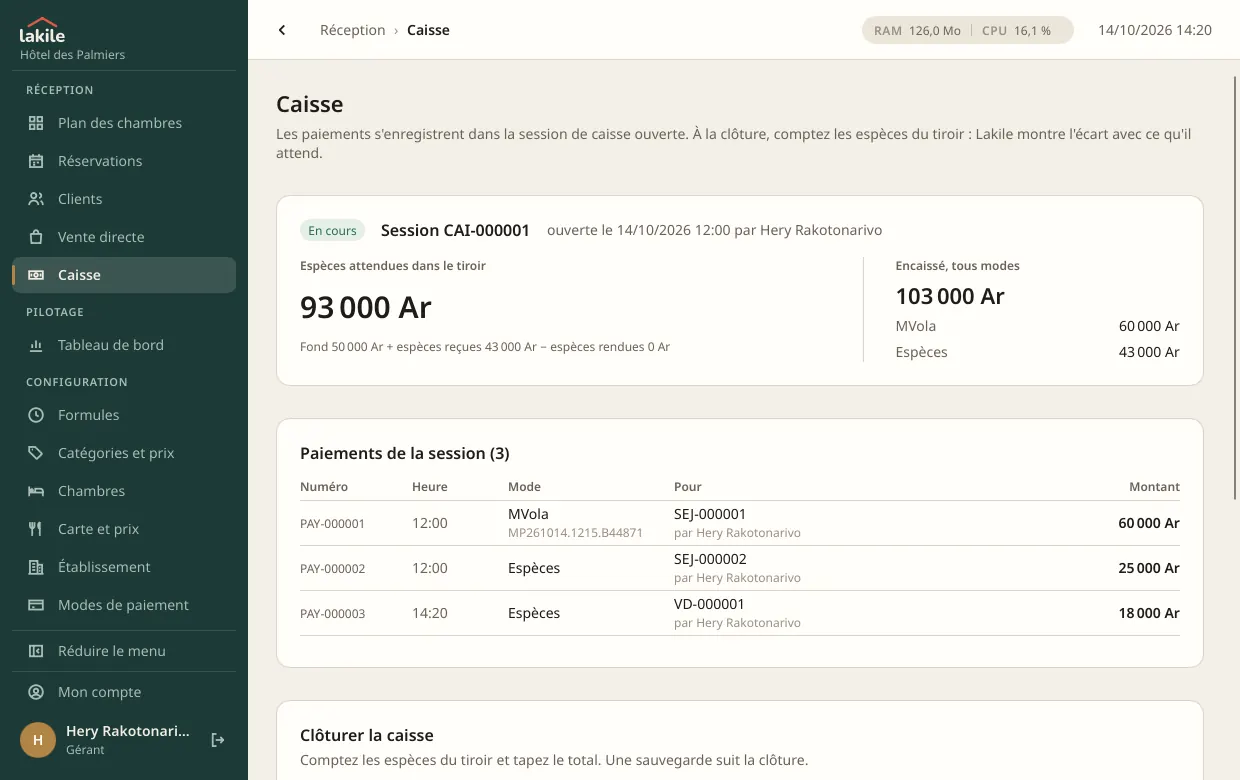
Task: Click the Vente directe shopping bag icon
Action: pos(36,237)
